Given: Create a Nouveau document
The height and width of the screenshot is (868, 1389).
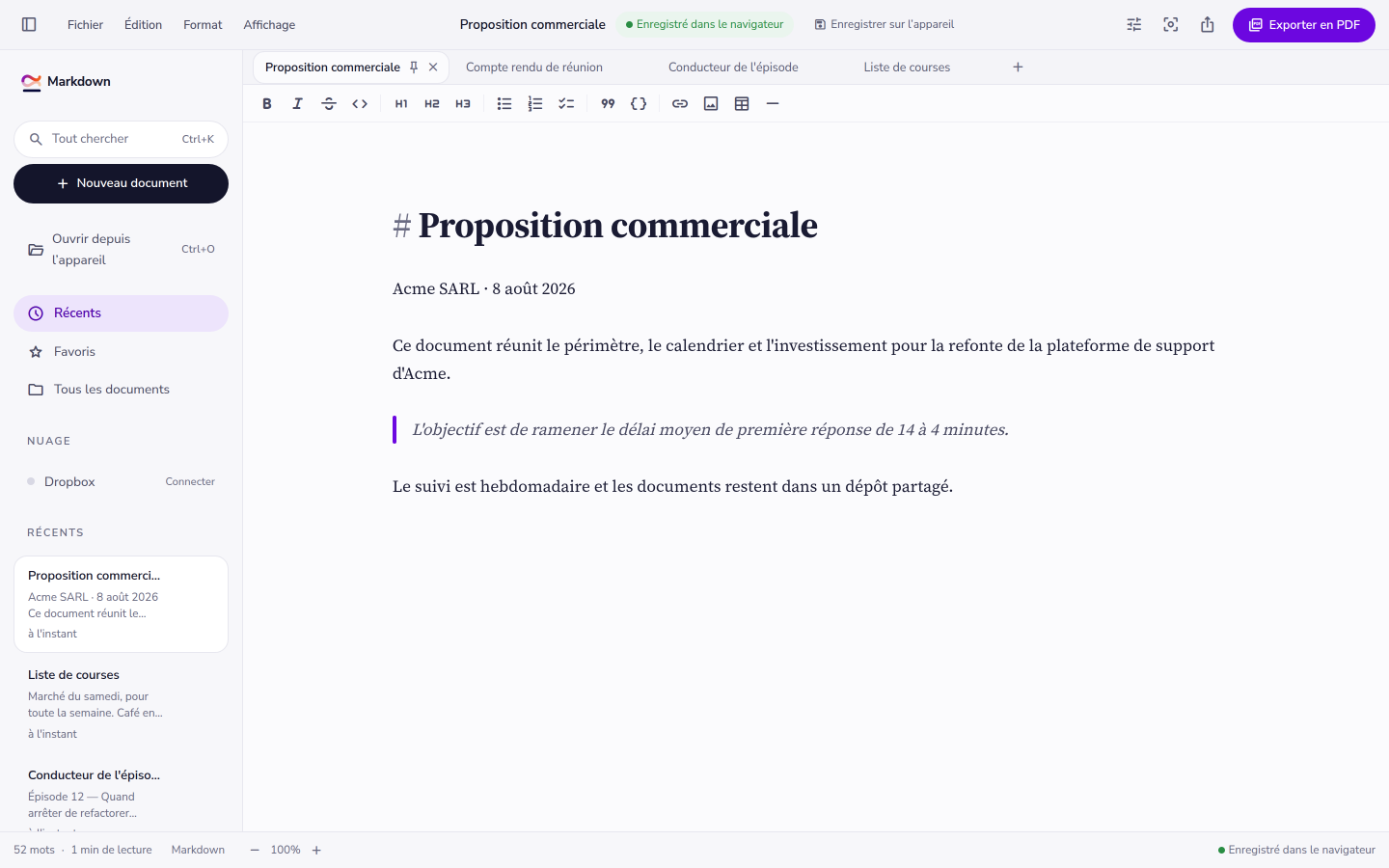Looking at the screenshot, I should click(121, 183).
